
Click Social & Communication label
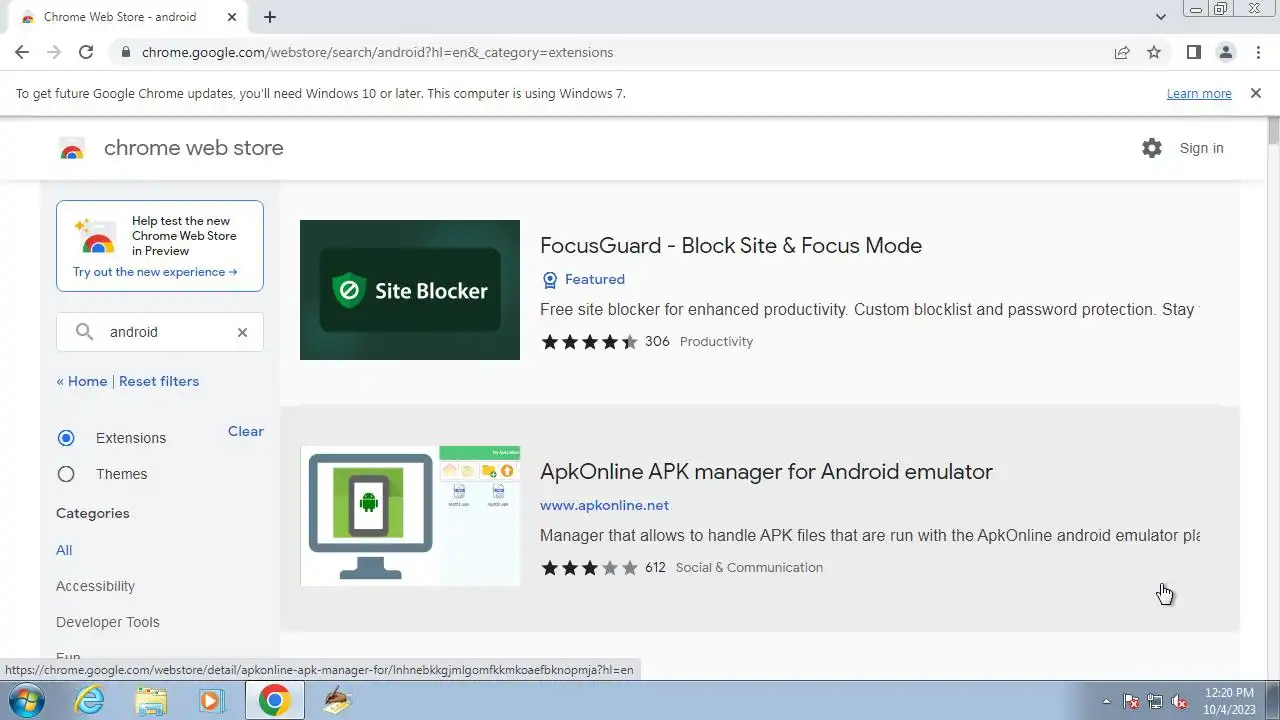pyautogui.click(x=749, y=568)
